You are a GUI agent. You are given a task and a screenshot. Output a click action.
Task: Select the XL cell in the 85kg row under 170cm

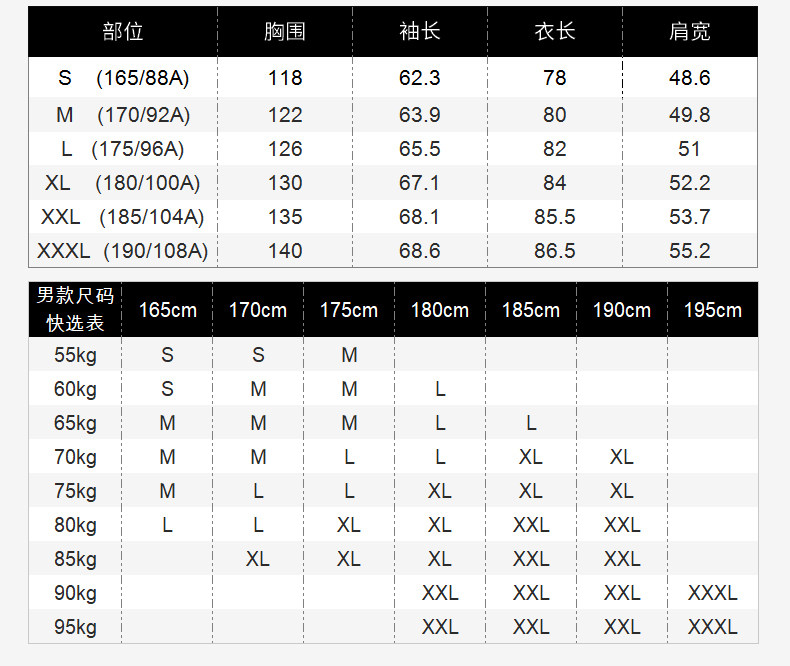tap(258, 559)
